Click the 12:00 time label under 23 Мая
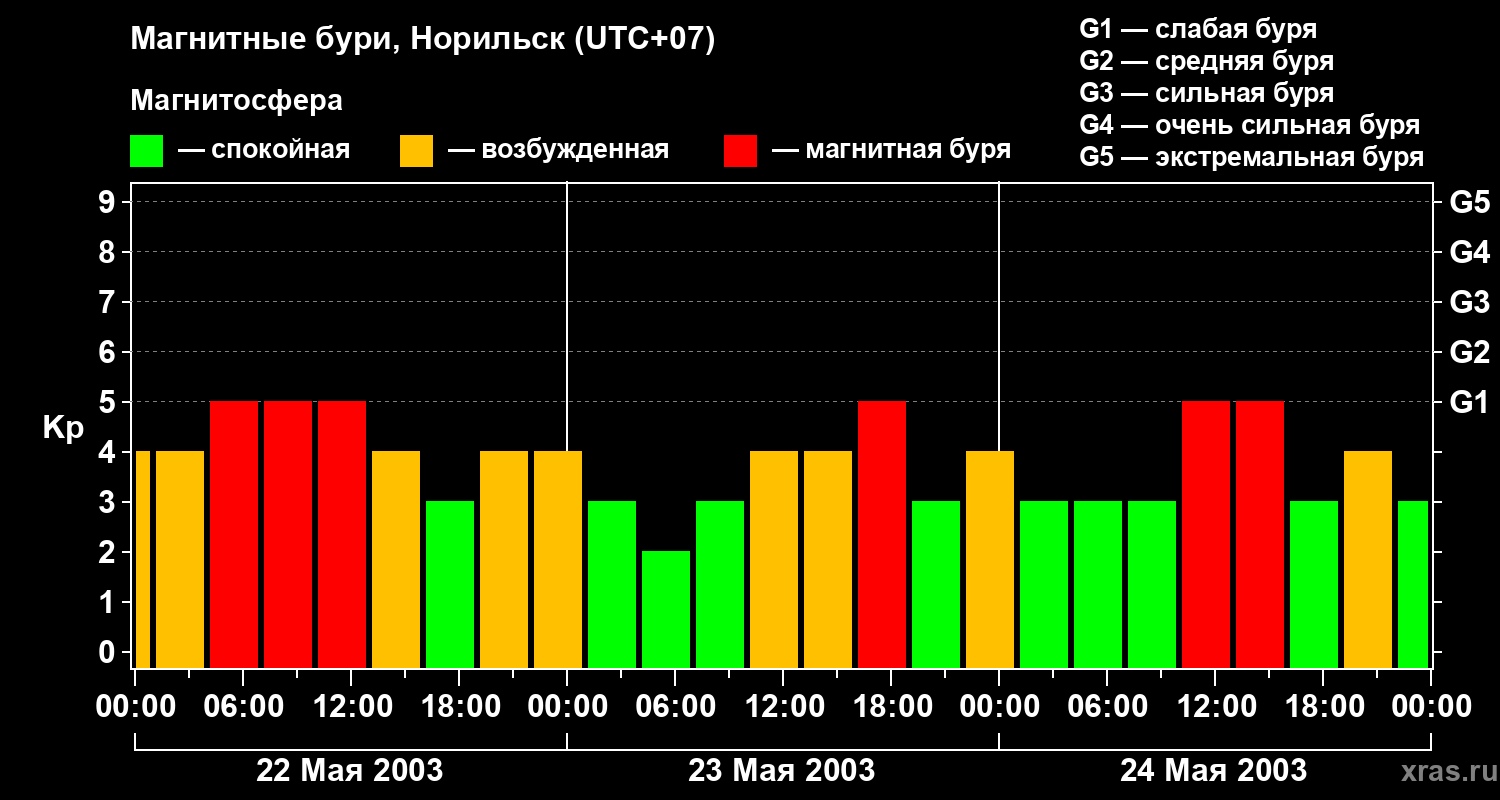Viewport: 1500px width, 800px height. pos(783,707)
